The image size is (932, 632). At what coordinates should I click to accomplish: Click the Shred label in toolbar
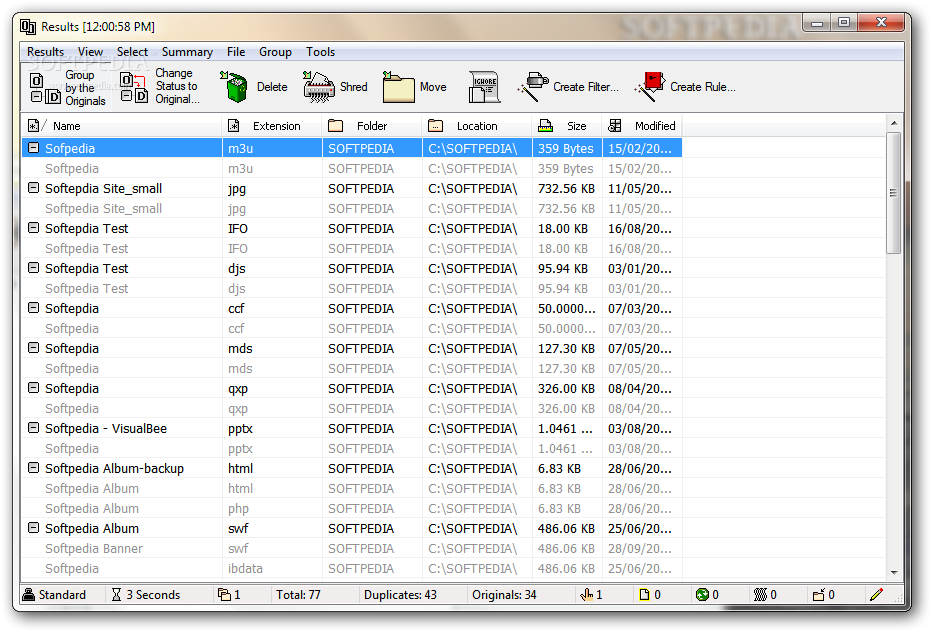[354, 87]
